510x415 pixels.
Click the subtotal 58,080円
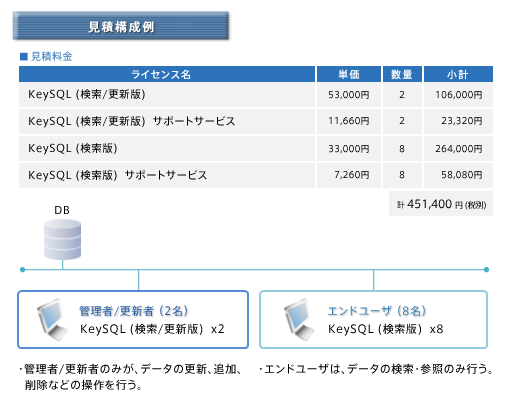pos(462,175)
